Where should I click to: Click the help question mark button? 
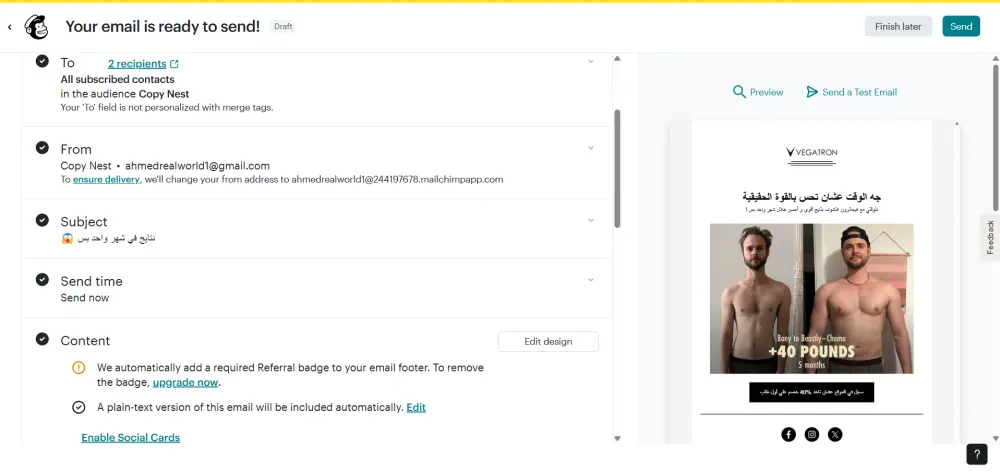click(977, 454)
